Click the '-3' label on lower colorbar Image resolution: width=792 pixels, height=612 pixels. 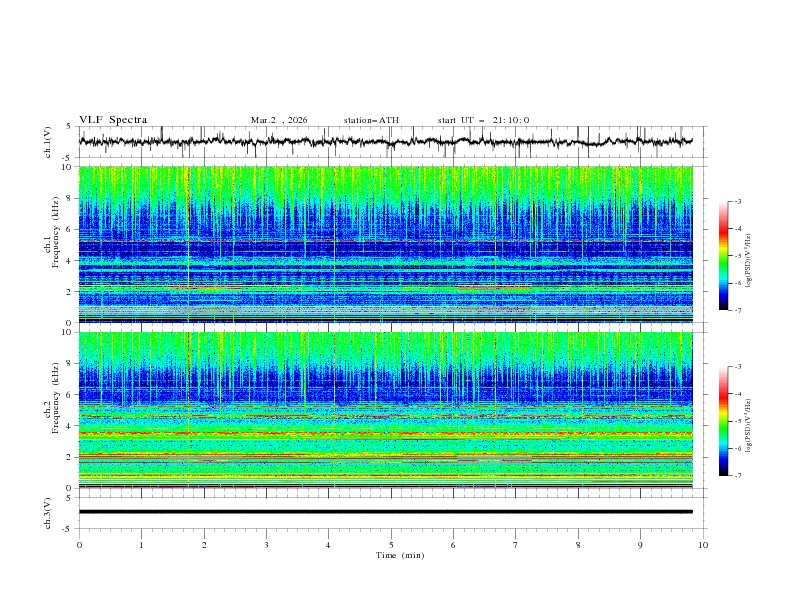tap(738, 367)
